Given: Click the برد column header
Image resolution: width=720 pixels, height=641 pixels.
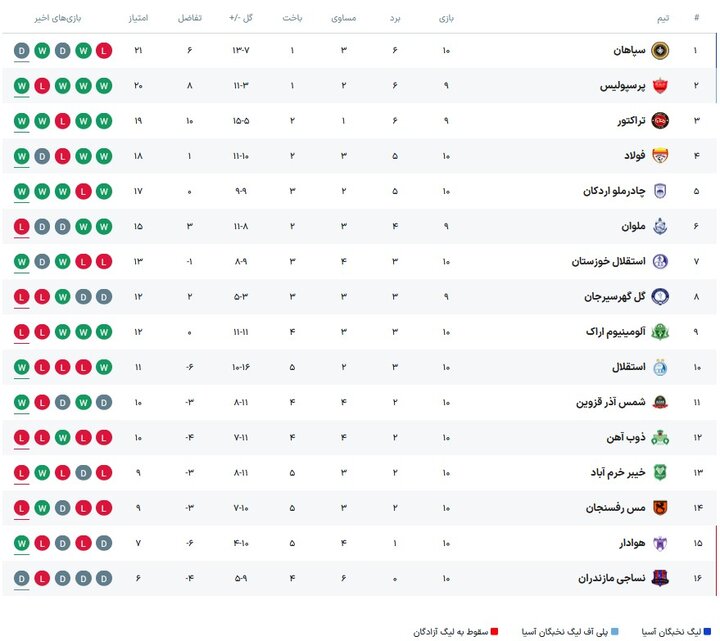Looking at the screenshot, I should pyautogui.click(x=396, y=19).
